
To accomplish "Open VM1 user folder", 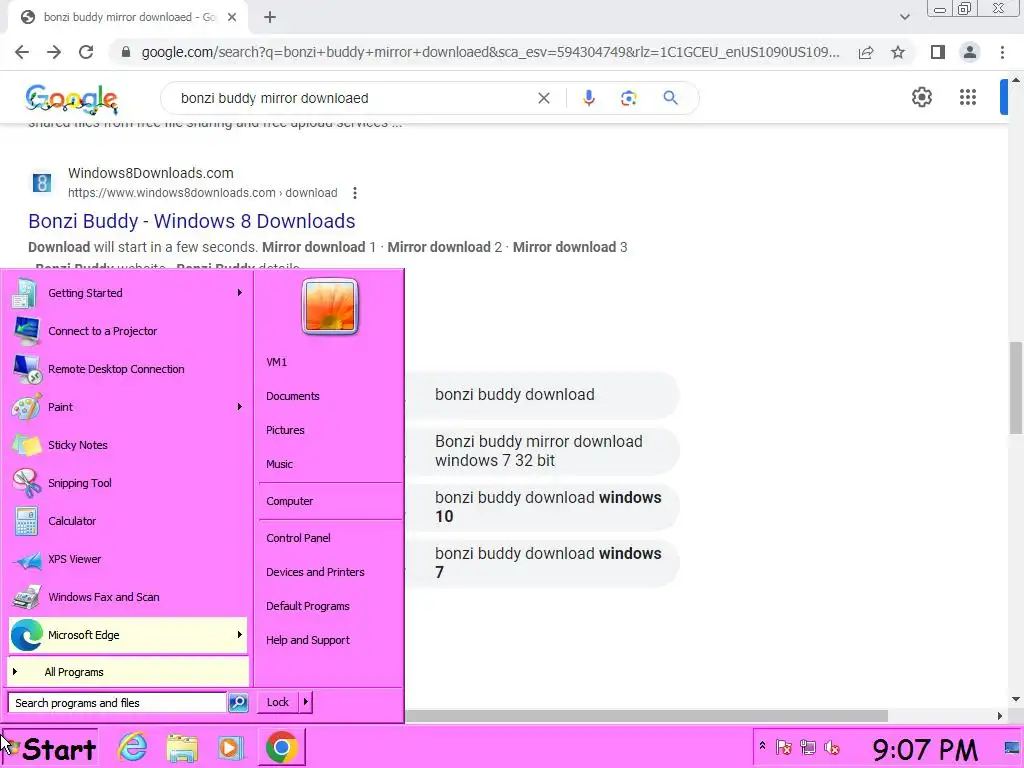I will 330,362.
